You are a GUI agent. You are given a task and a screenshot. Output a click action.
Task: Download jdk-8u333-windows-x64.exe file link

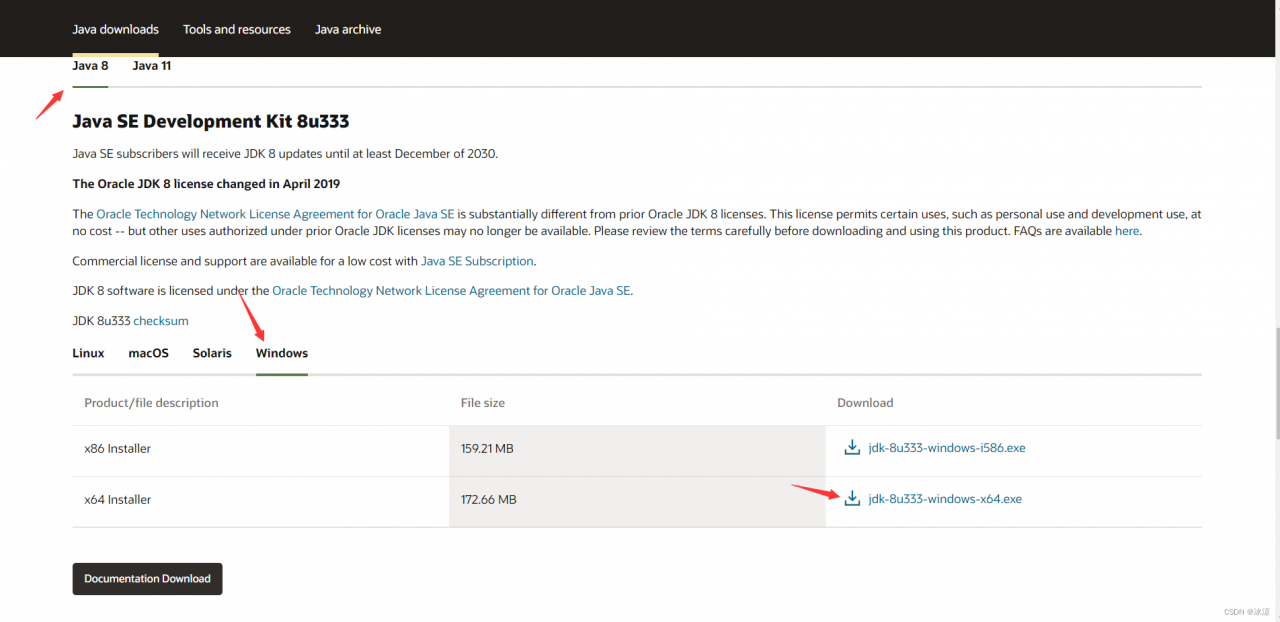tap(945, 499)
